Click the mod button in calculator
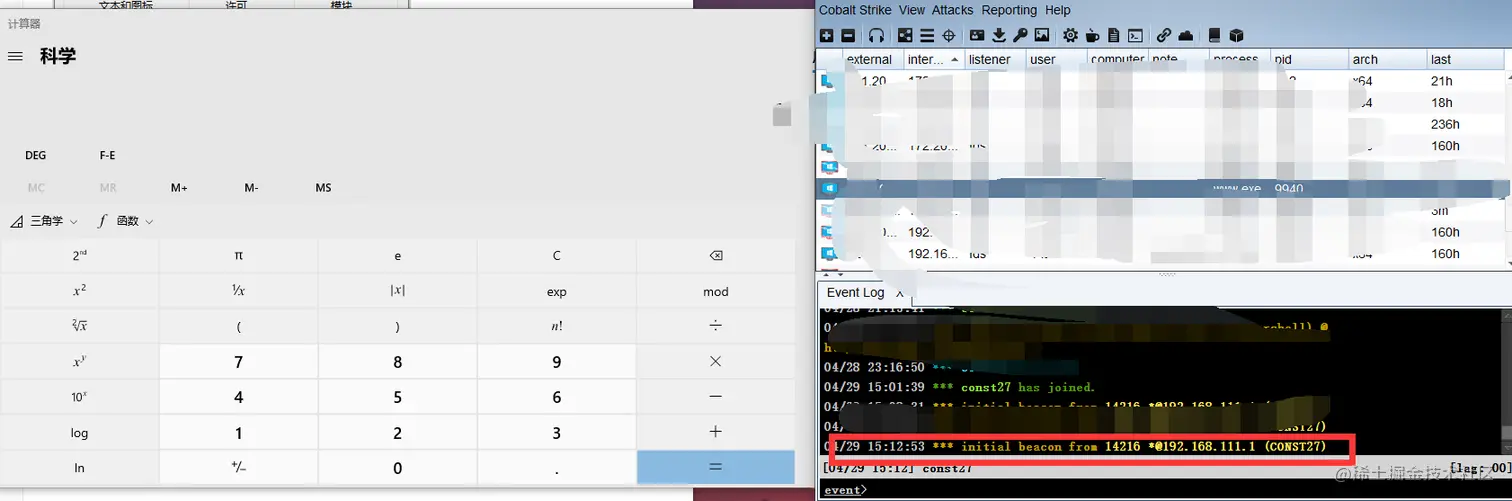This screenshot has width=1512, height=501. 715,292
